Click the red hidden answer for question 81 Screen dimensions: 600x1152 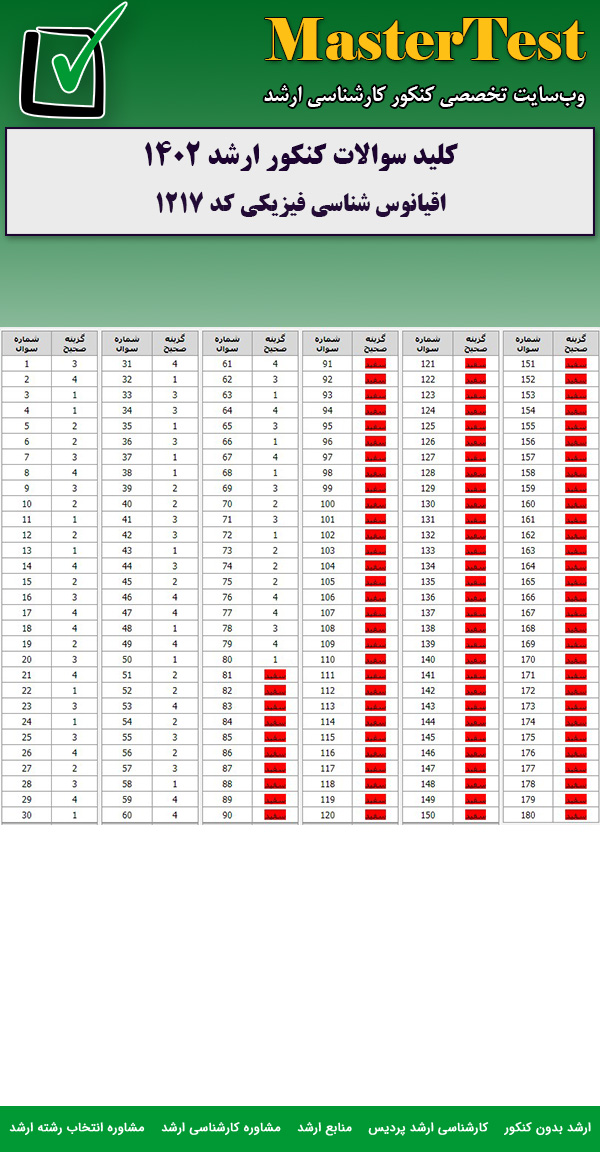[275, 676]
